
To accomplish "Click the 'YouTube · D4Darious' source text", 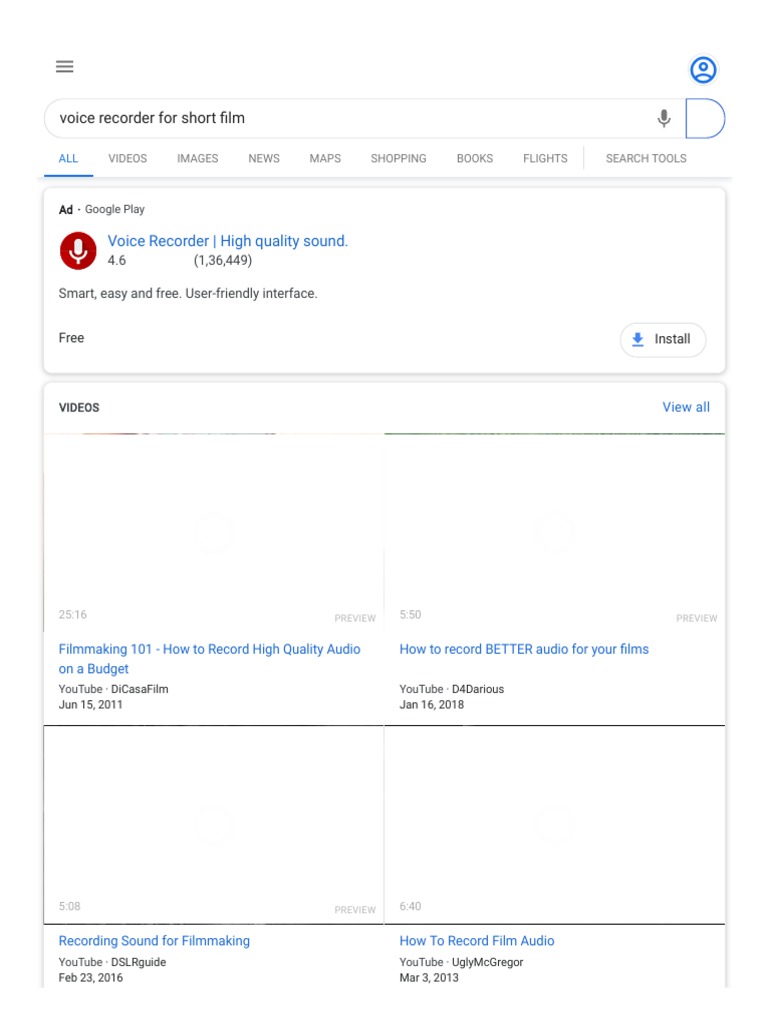I will coord(452,690).
